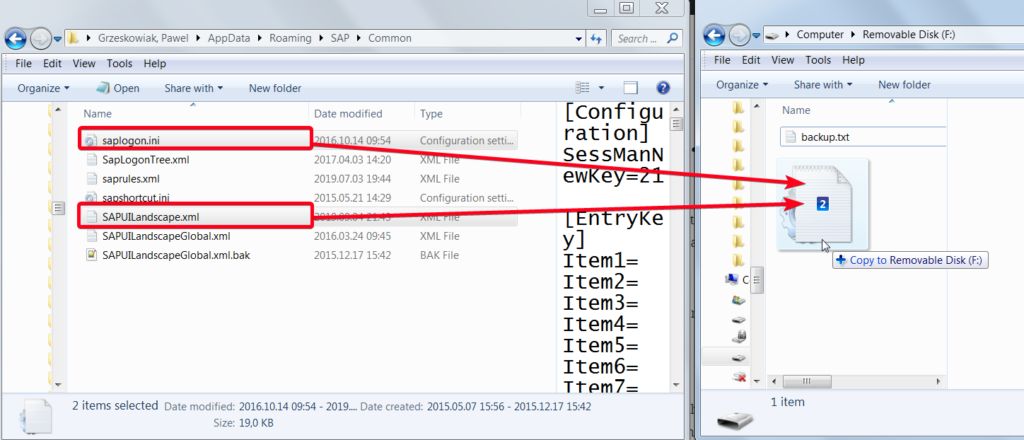This screenshot has width=1024, height=440.
Task: Sort by Name column in SAP Common window
Action: pyautogui.click(x=98, y=114)
